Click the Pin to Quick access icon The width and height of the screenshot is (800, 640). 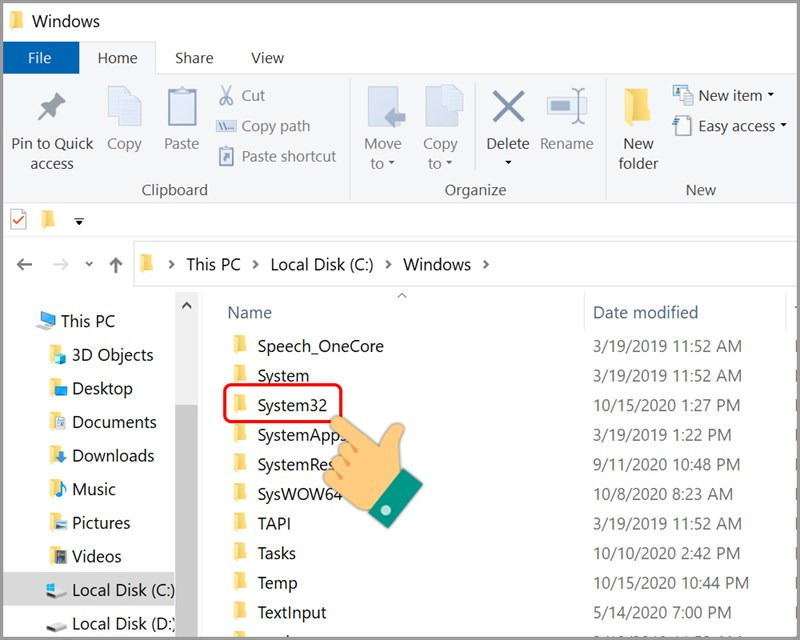(51, 107)
